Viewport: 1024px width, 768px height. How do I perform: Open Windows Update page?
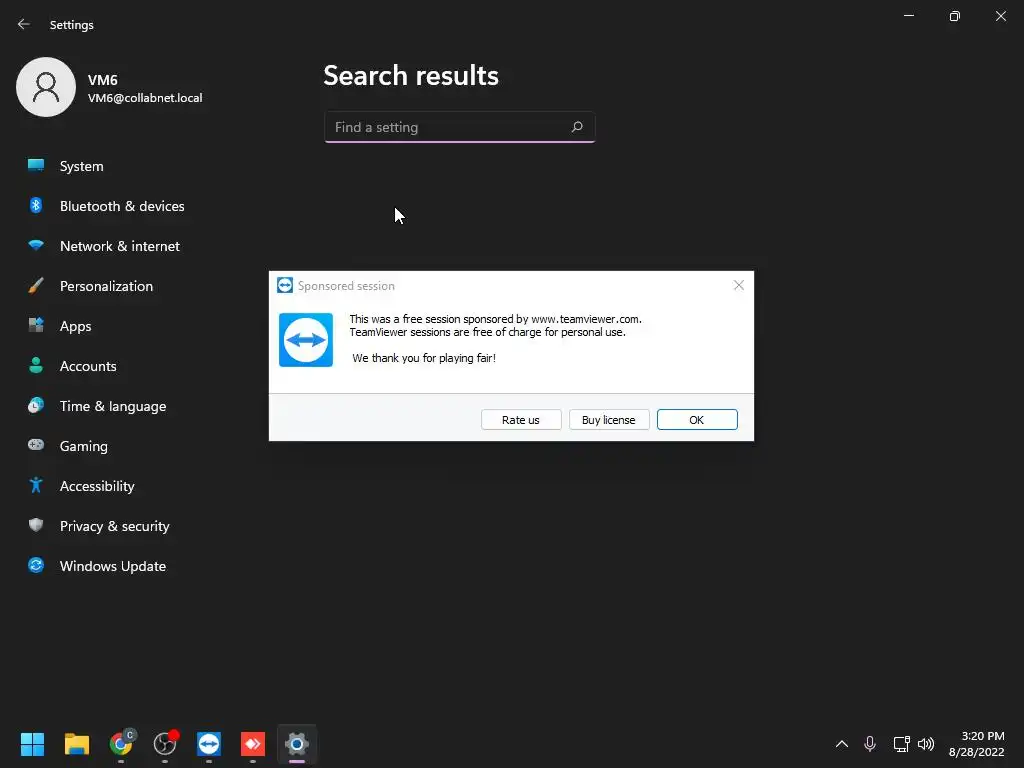coord(112,566)
